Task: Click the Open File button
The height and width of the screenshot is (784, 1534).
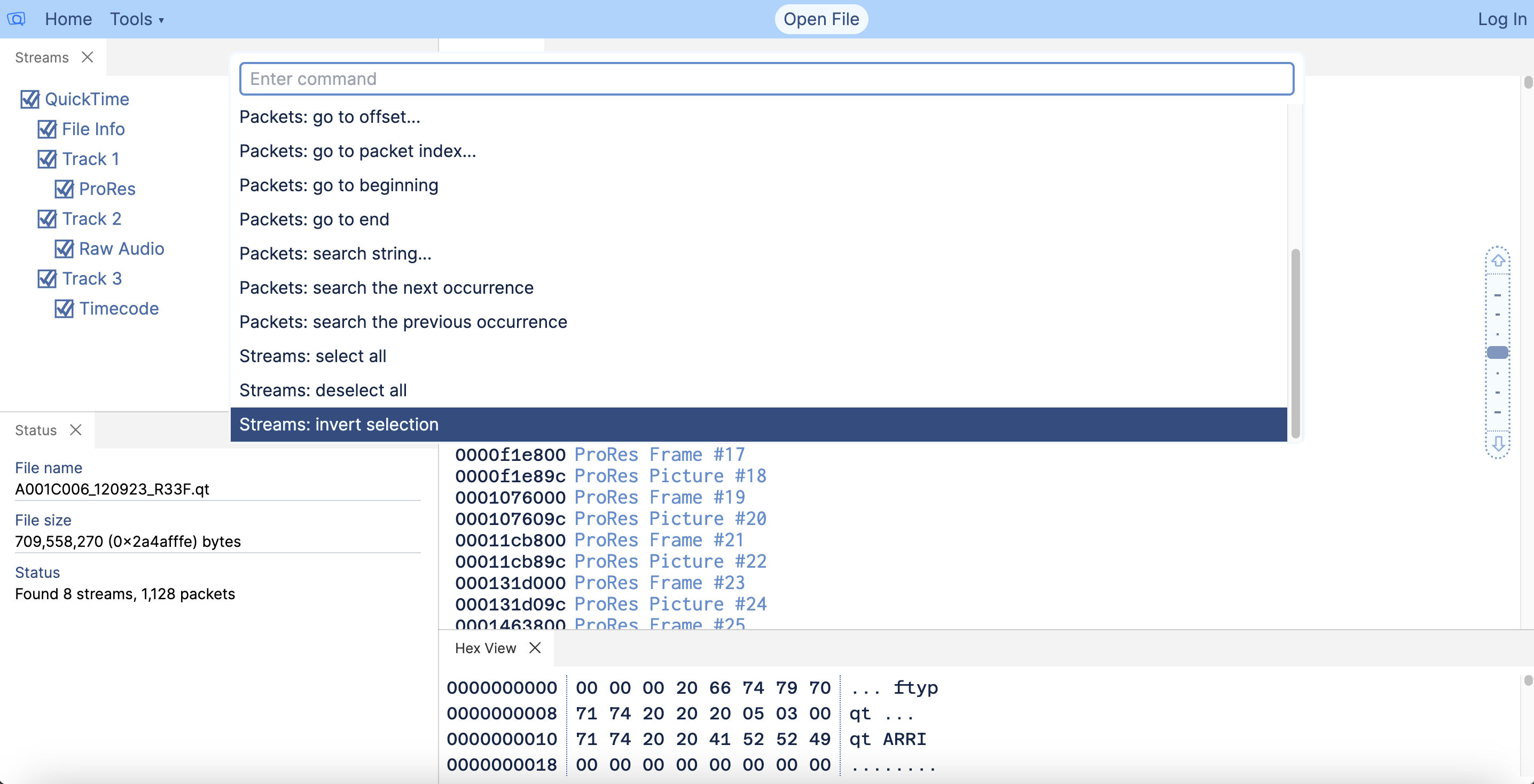Action: (x=820, y=19)
